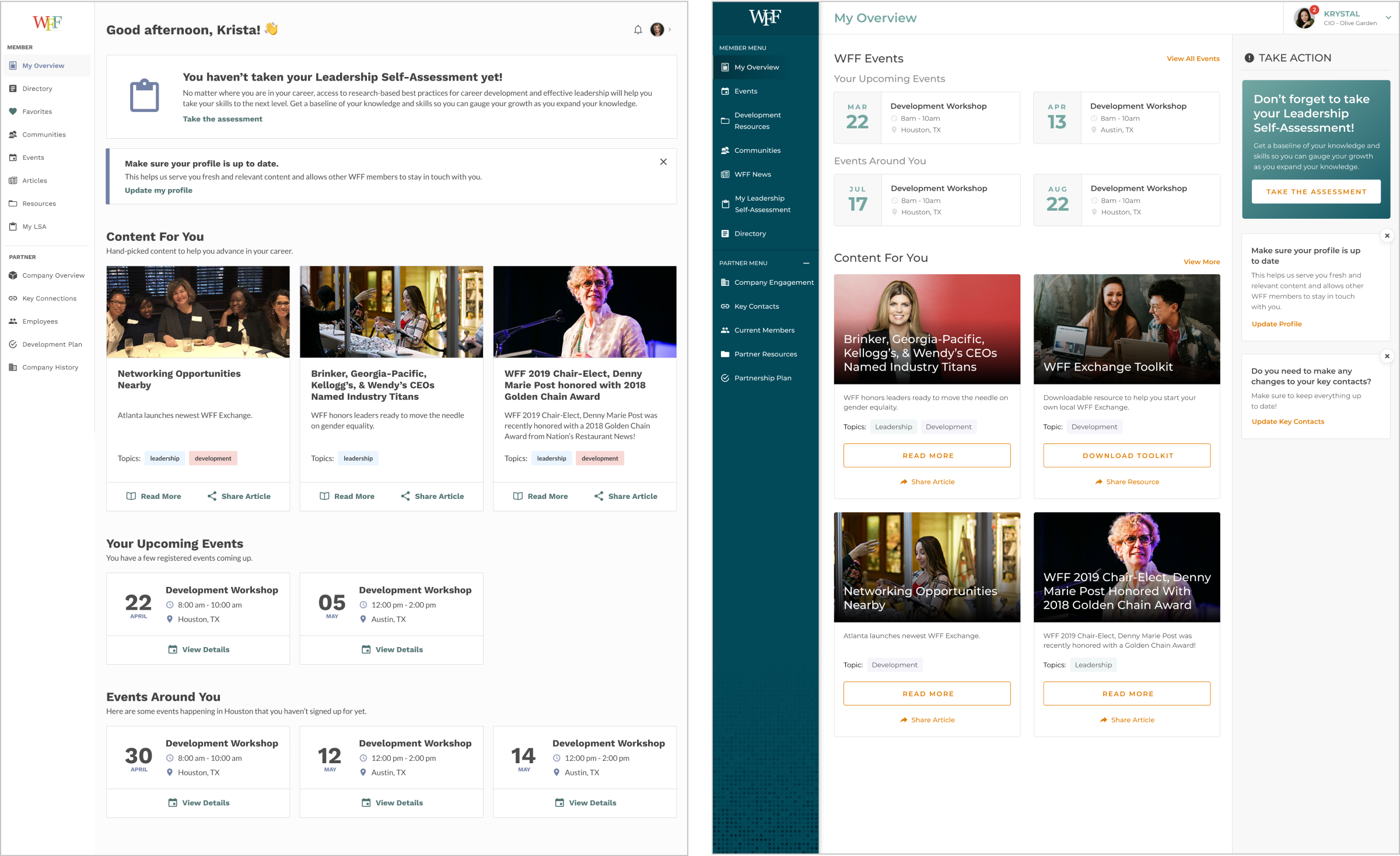Image resolution: width=1400 pixels, height=856 pixels.
Task: Select Development Resources in the teal menu
Action: [x=757, y=121]
